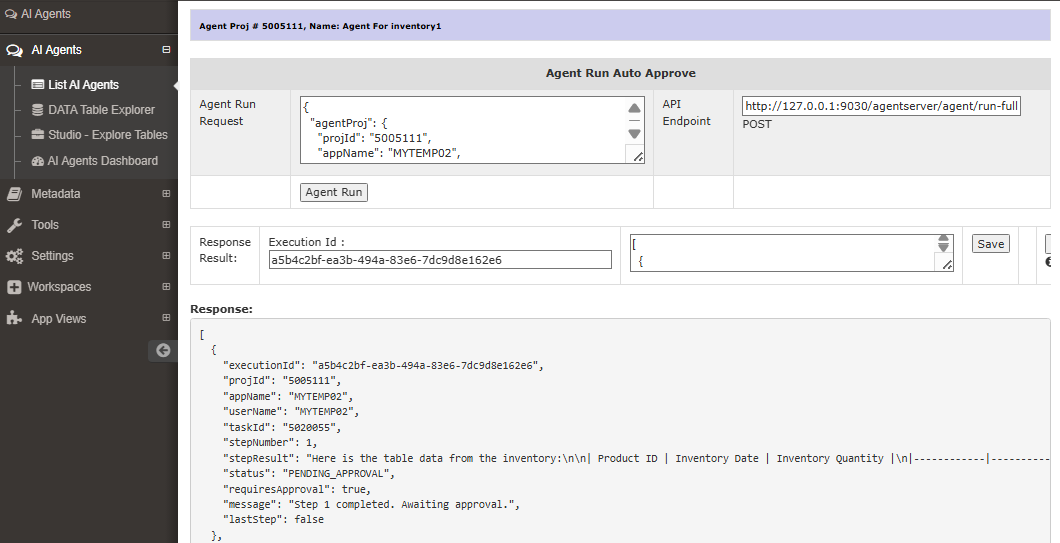Collapse the AI Agents menu section
The width and height of the screenshot is (1060, 543).
[166, 50]
